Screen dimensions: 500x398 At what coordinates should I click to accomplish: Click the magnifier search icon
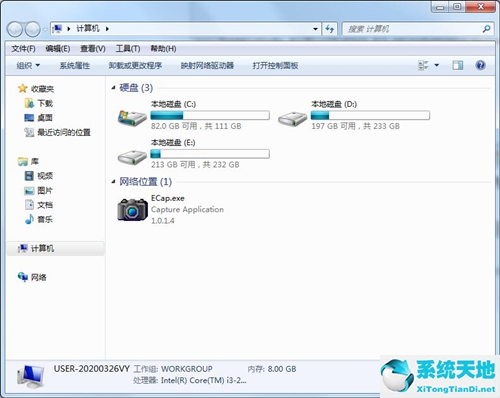click(486, 29)
